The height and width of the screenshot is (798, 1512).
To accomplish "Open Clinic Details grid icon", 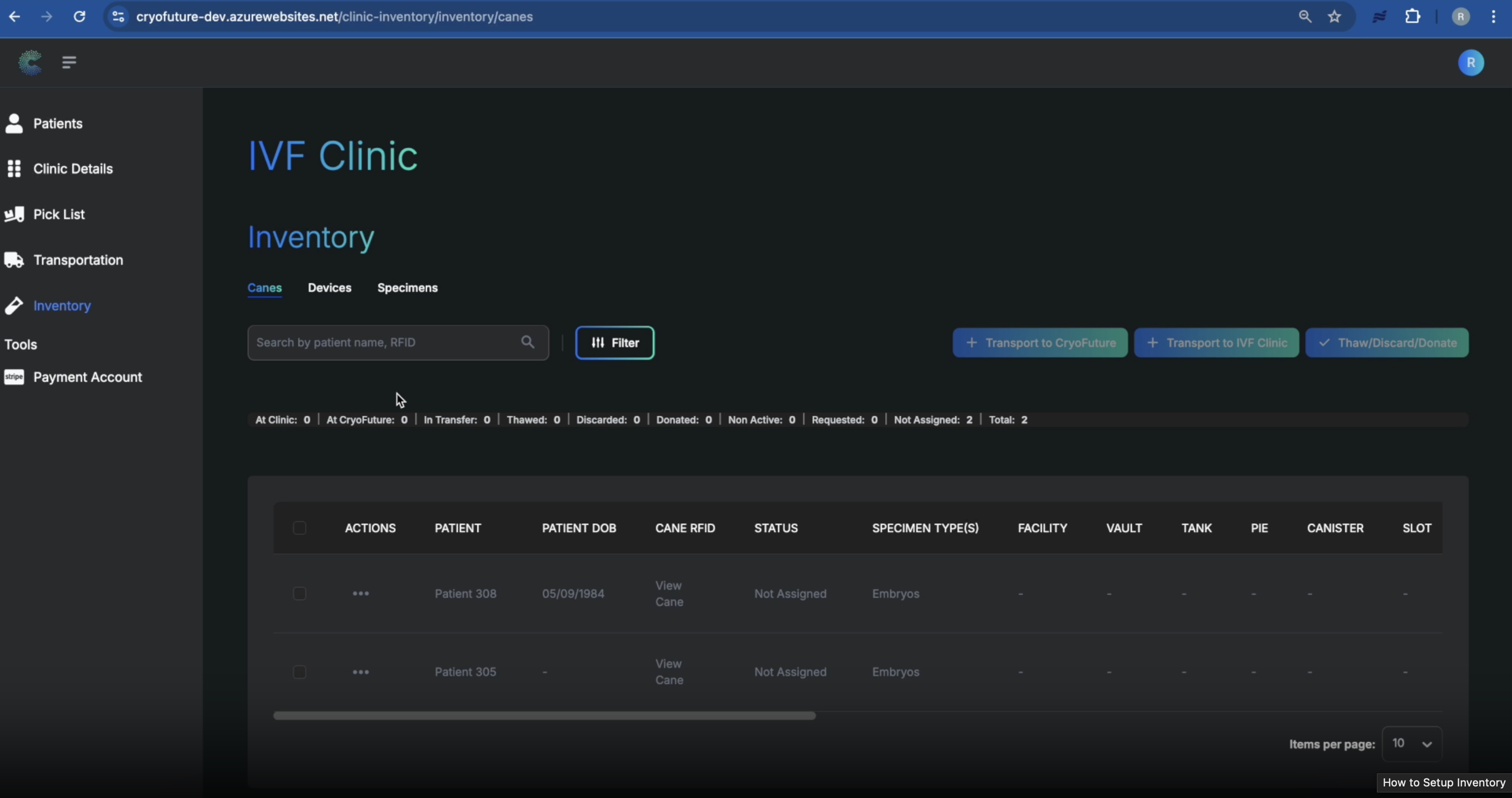I will tap(14, 169).
